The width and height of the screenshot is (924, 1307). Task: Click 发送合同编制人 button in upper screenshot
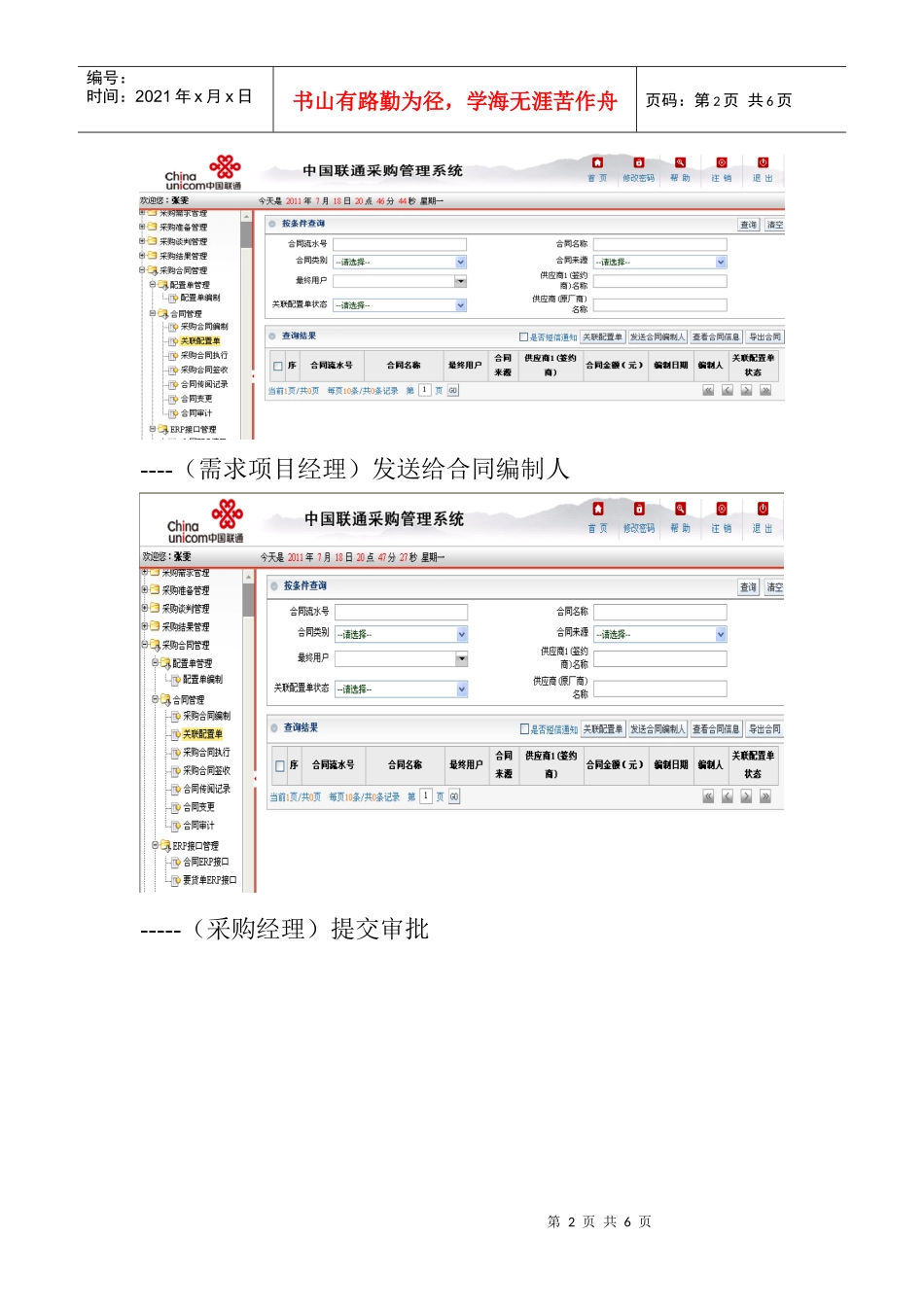[657, 337]
